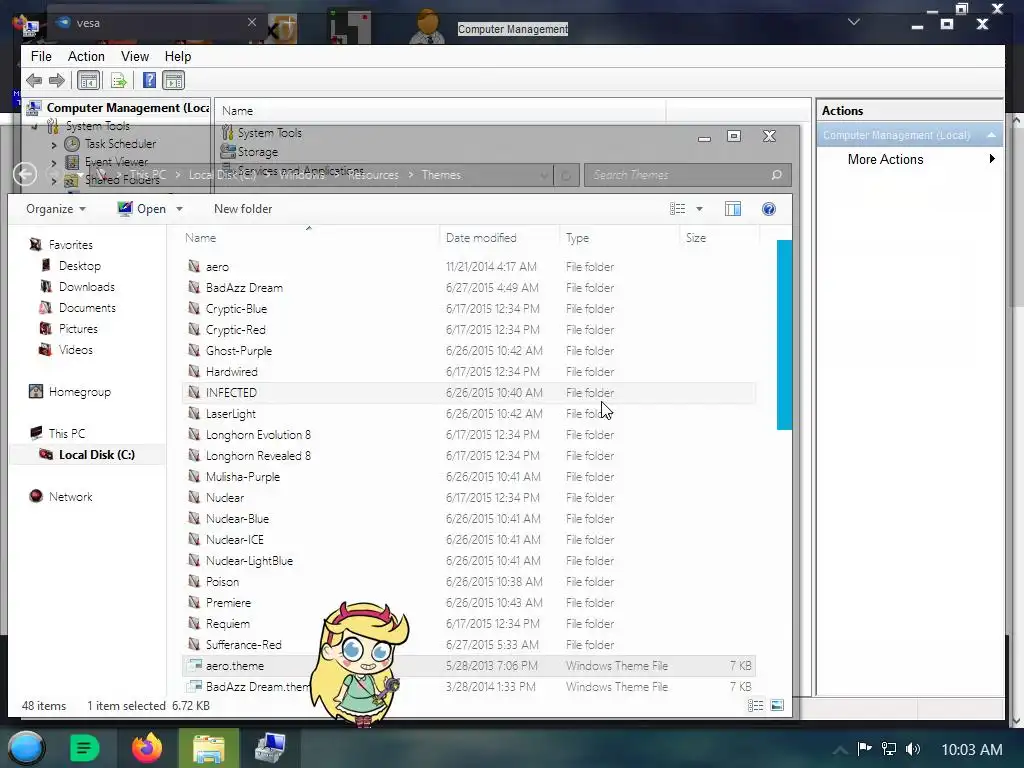Click the network tray icon
Viewport: 1024px width, 768px height.
click(889, 749)
